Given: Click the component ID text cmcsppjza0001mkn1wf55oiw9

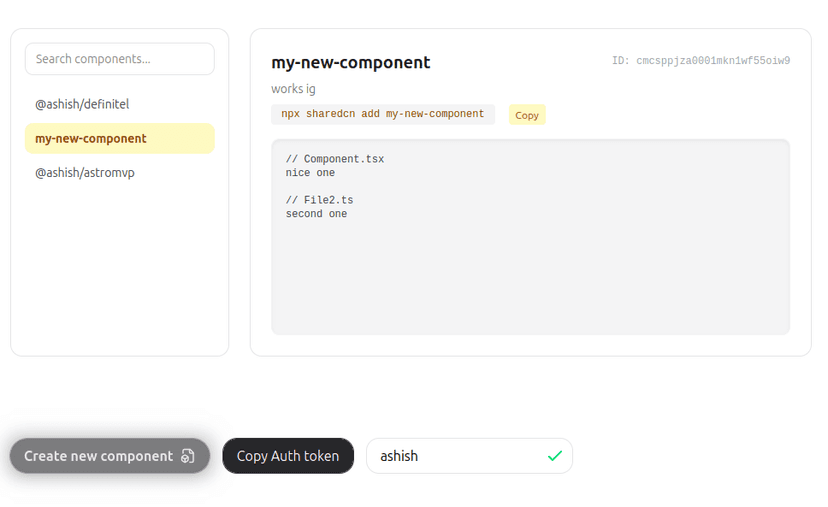Looking at the screenshot, I should coord(701,61).
